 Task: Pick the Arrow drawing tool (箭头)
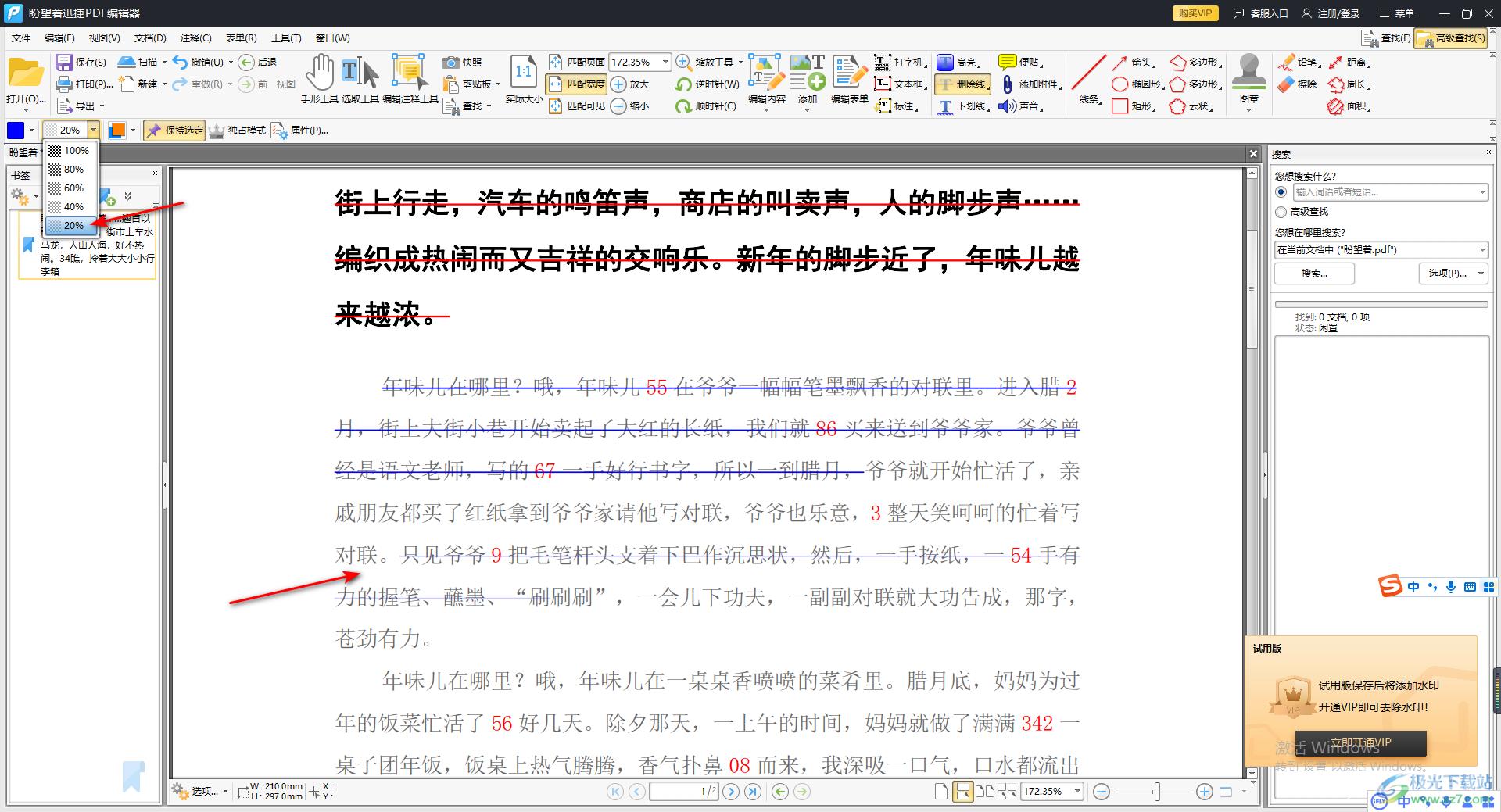click(x=1134, y=63)
